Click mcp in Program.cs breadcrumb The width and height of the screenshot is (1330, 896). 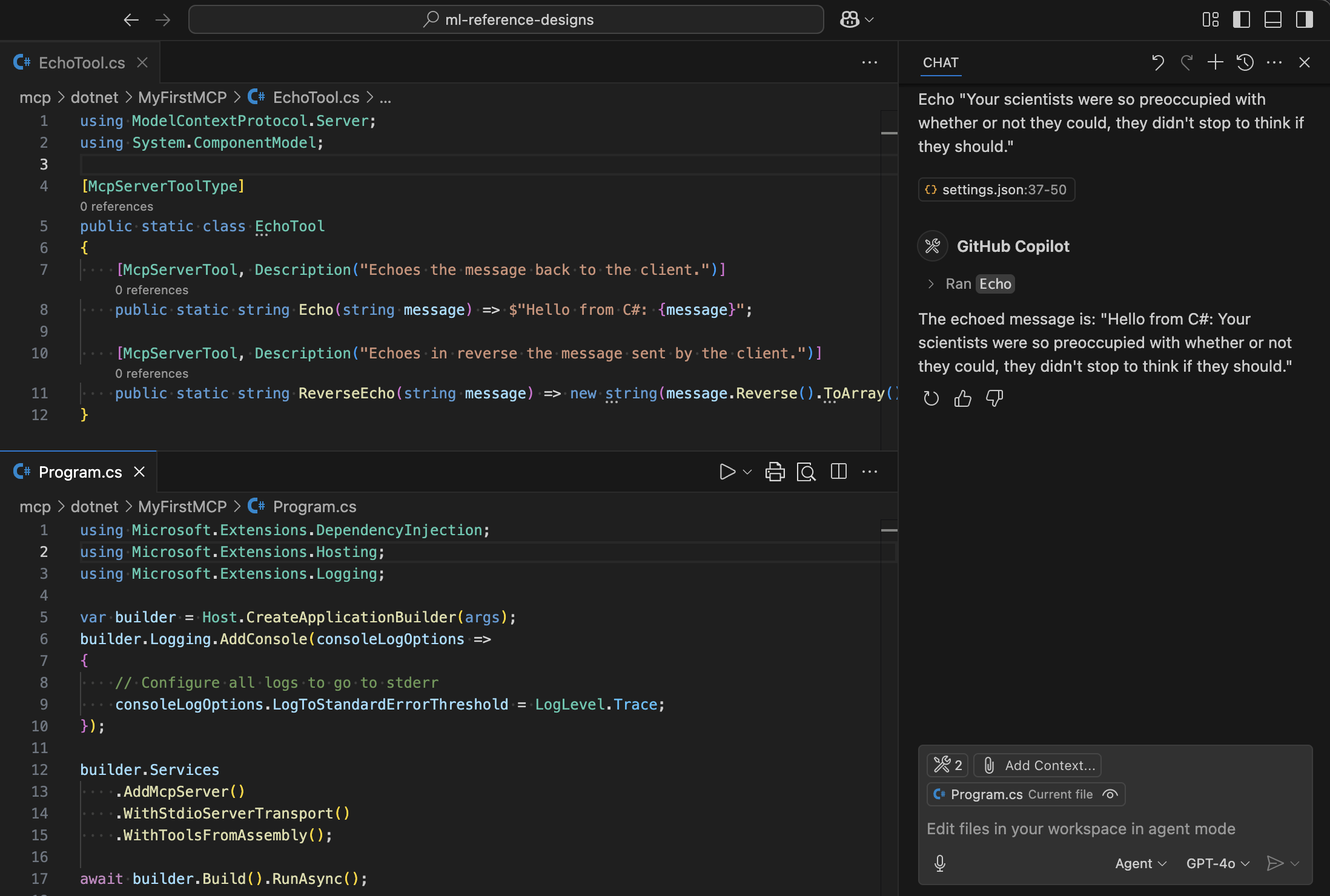[x=35, y=507]
